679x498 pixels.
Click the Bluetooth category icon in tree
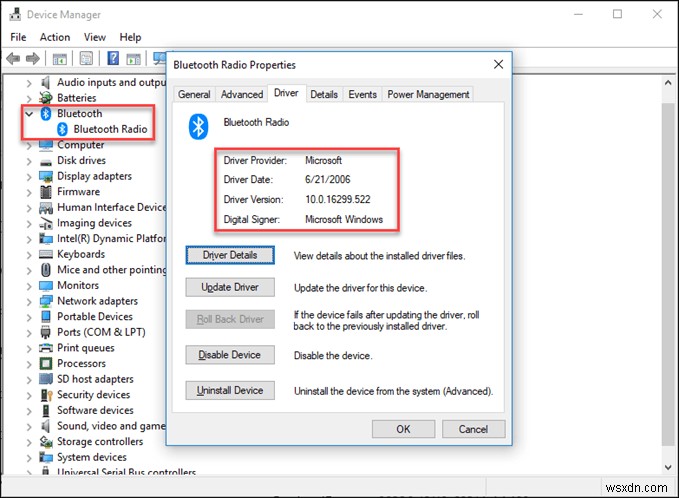click(x=46, y=113)
